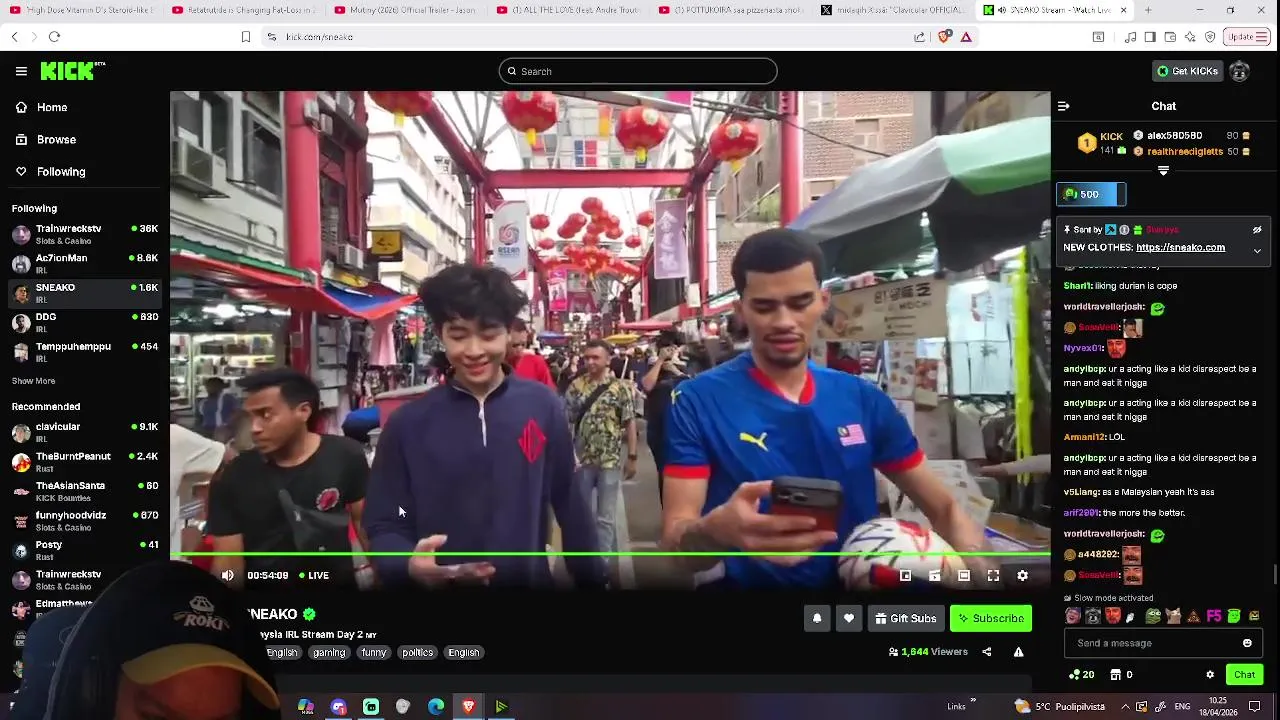Open player settings gear
Screen dimensions: 1280x720
[1022, 575]
